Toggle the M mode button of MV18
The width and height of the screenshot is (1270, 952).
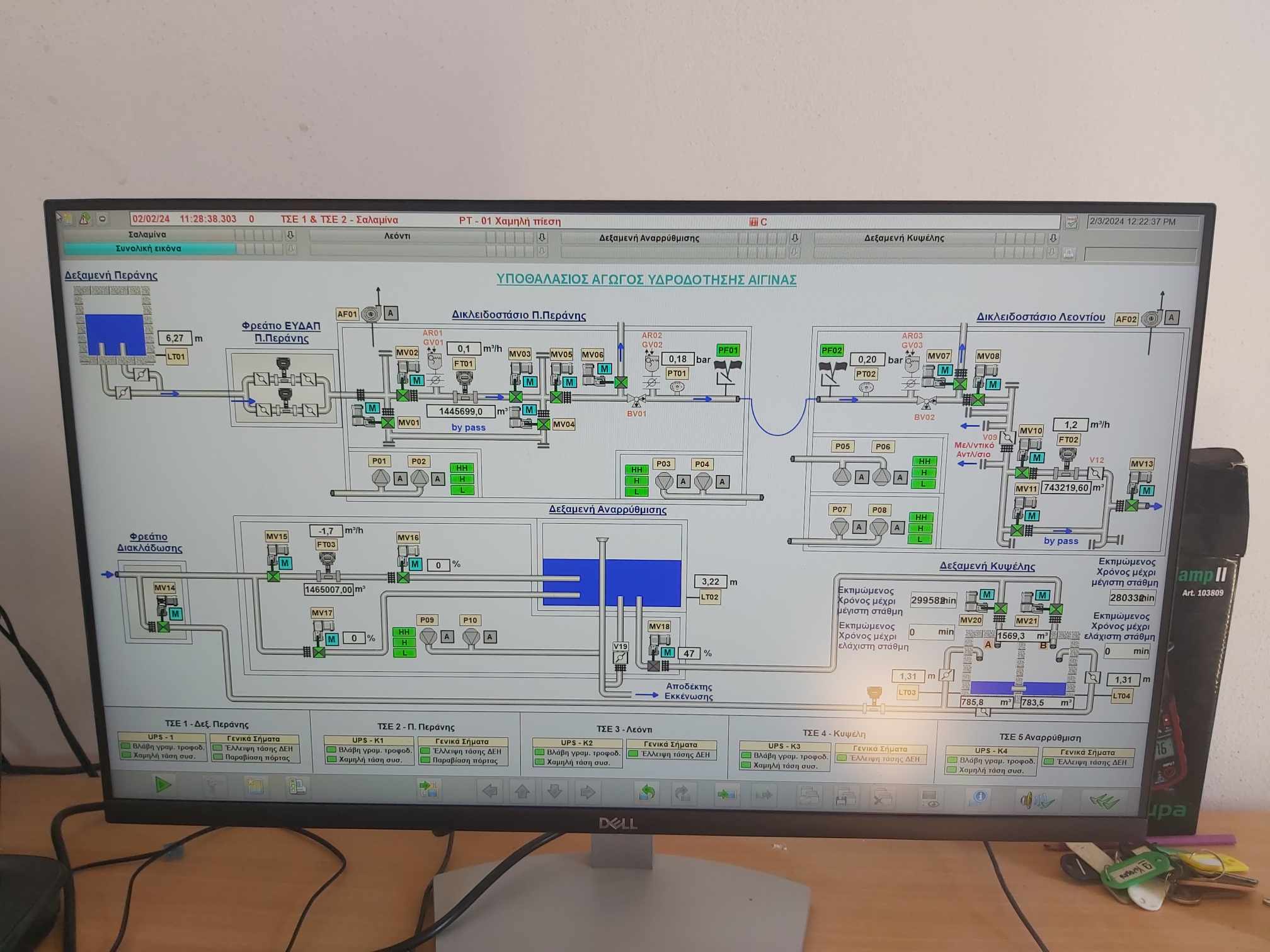(x=668, y=652)
